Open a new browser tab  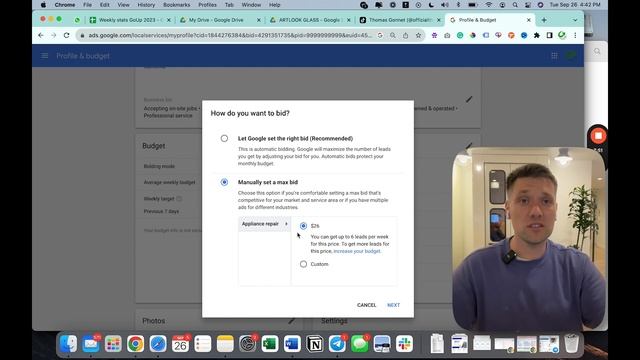(x=544, y=20)
